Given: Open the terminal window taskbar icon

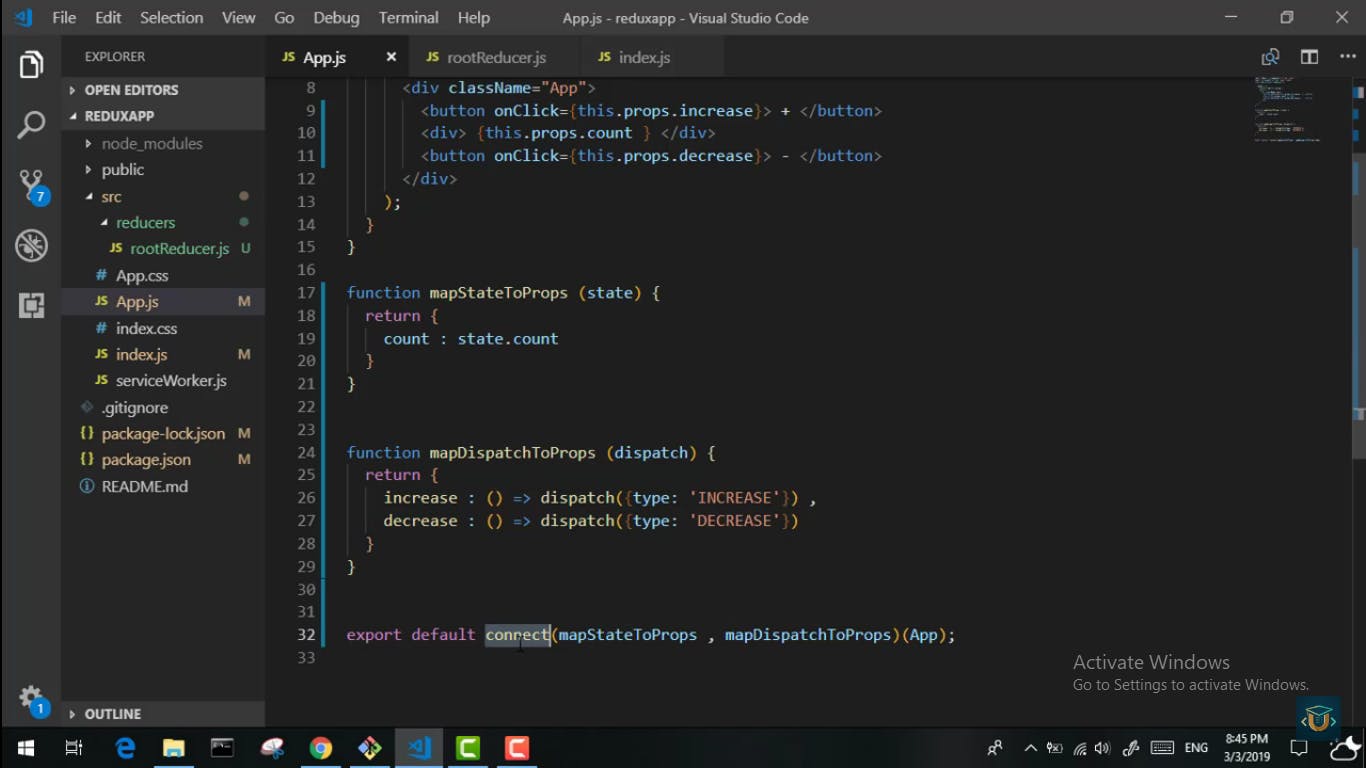Looking at the screenshot, I should coord(222,748).
